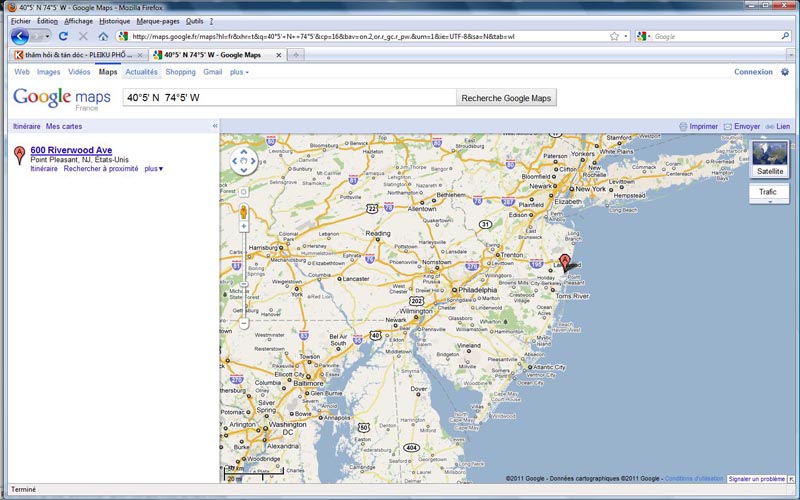
Task: Open Vidéos in Google bar
Action: 79,72
